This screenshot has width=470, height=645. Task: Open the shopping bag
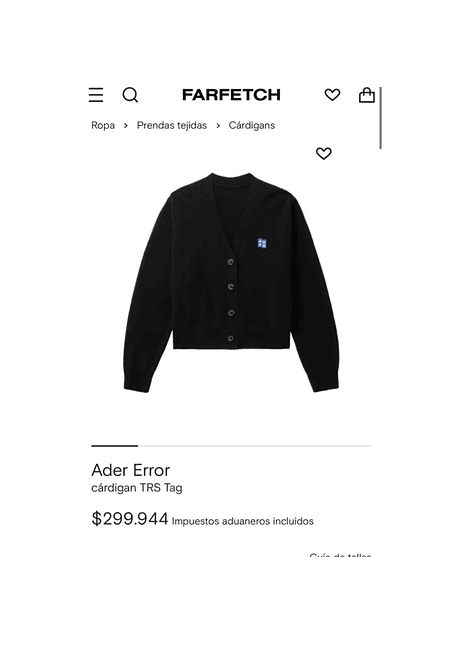point(367,95)
